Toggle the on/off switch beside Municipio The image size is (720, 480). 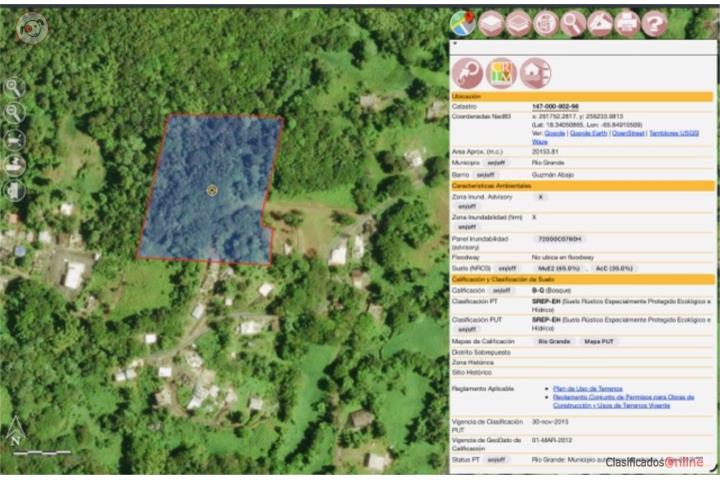point(496,163)
